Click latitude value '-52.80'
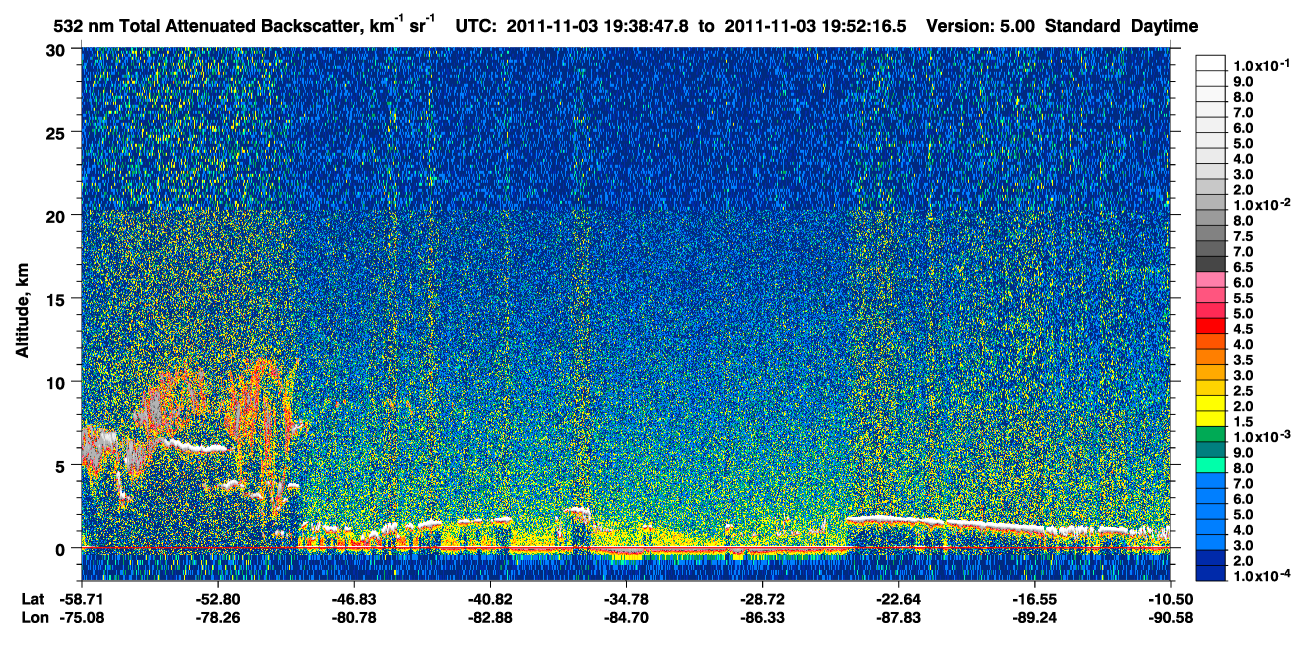The width and height of the screenshot is (1300, 667). [218, 599]
